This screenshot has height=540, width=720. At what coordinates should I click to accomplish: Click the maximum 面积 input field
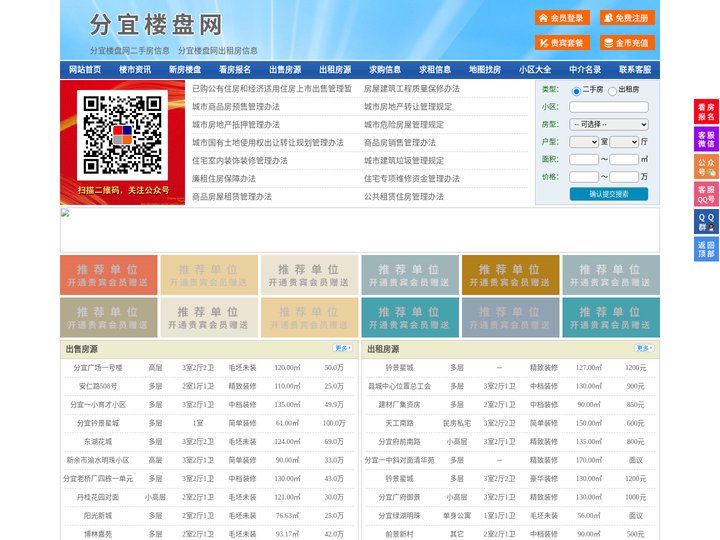pos(624,159)
